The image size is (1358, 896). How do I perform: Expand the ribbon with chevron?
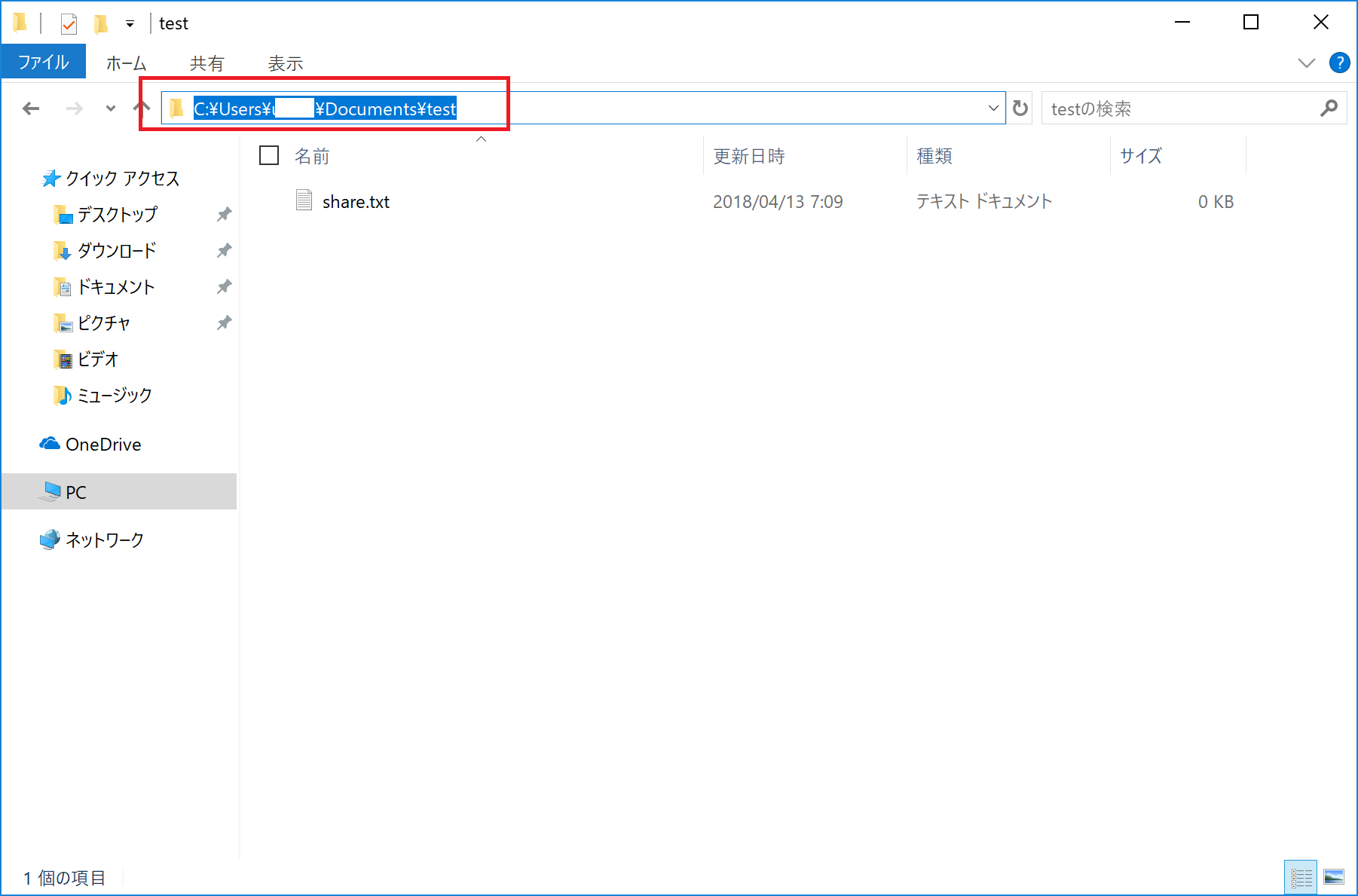[1306, 63]
